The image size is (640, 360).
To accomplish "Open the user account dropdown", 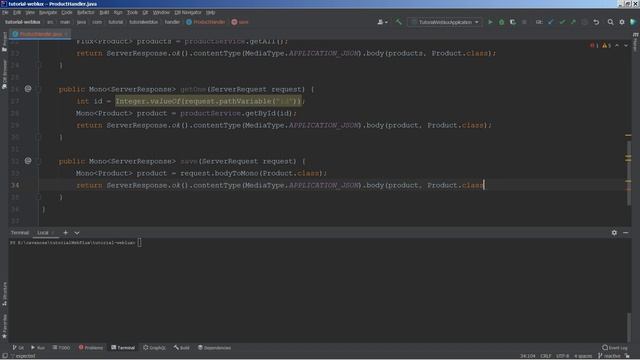I will coord(382,22).
